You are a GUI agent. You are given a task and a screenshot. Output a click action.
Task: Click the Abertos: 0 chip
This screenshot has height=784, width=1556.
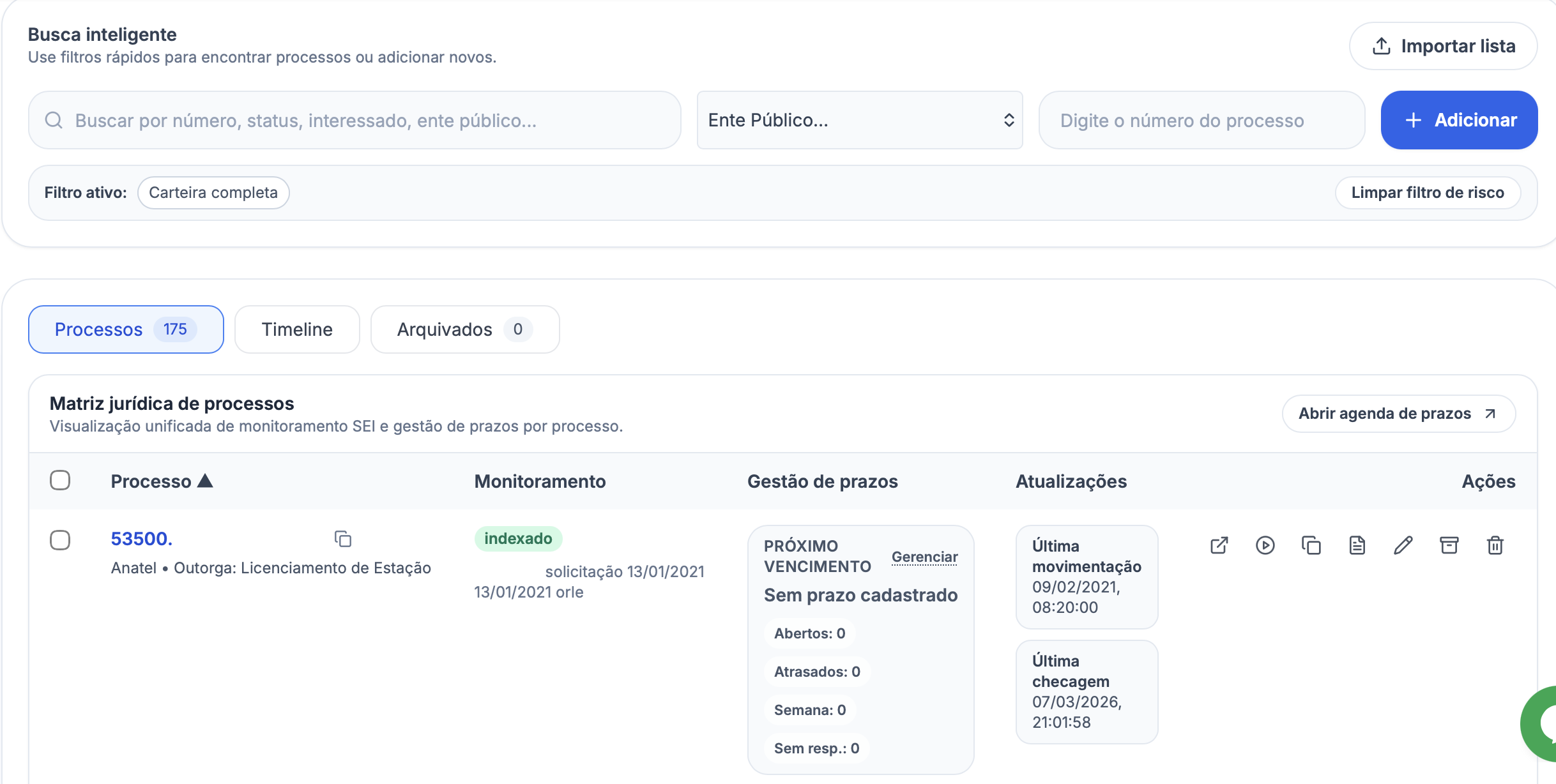click(809, 633)
